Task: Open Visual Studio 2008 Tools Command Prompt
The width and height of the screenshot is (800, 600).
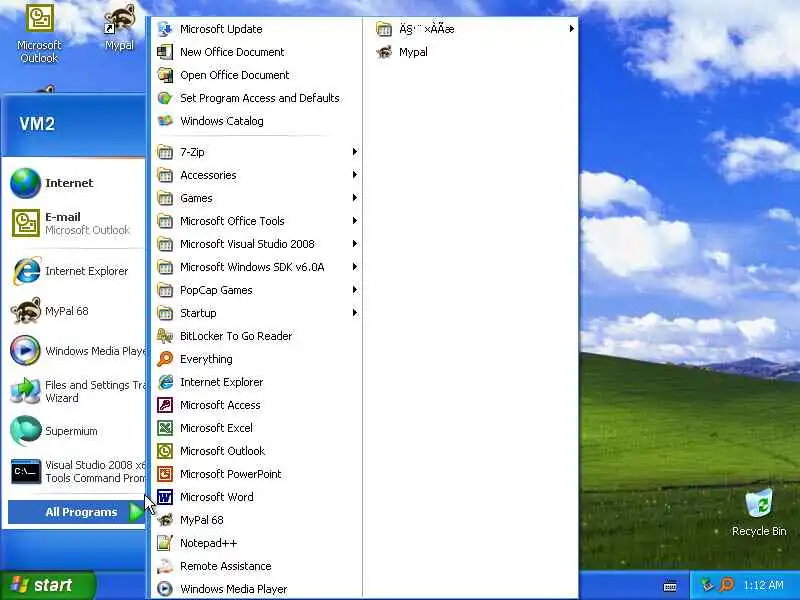Action: tap(76, 471)
